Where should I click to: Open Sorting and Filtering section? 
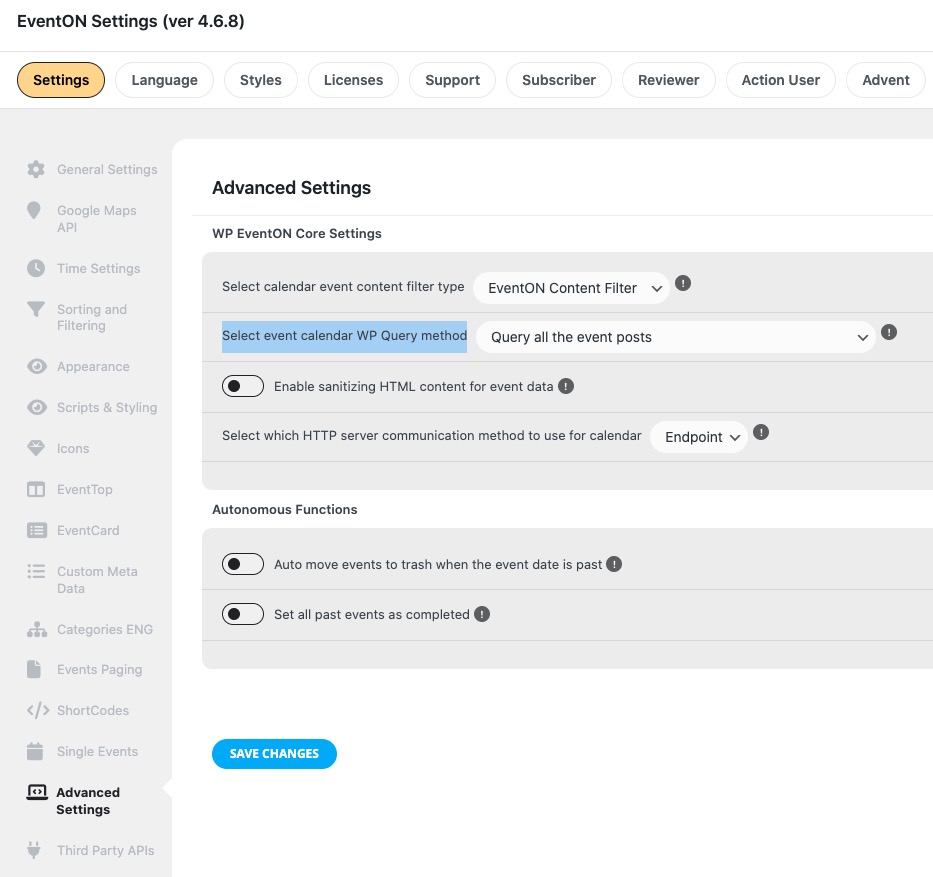[92, 317]
